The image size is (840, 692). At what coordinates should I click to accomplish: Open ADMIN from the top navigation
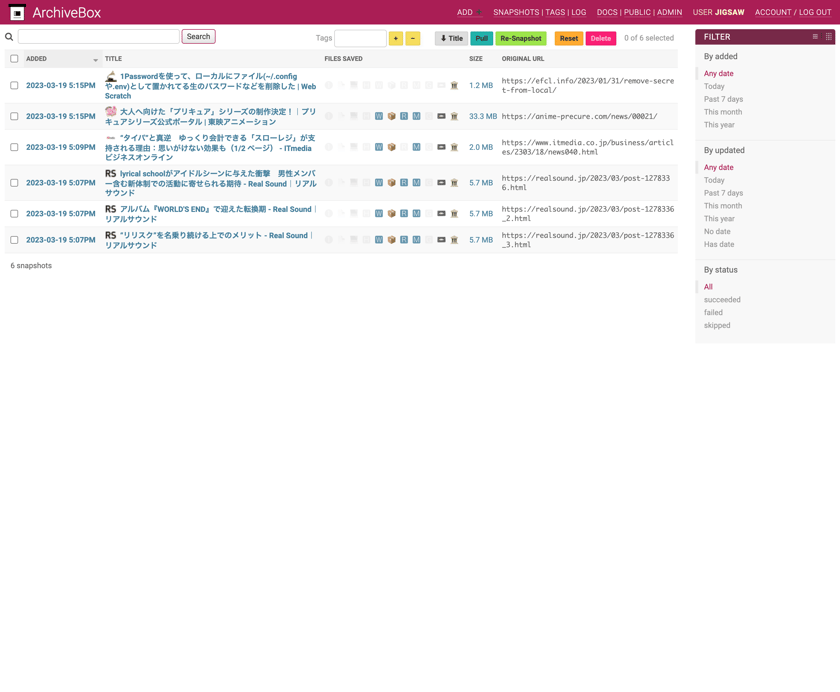(670, 12)
